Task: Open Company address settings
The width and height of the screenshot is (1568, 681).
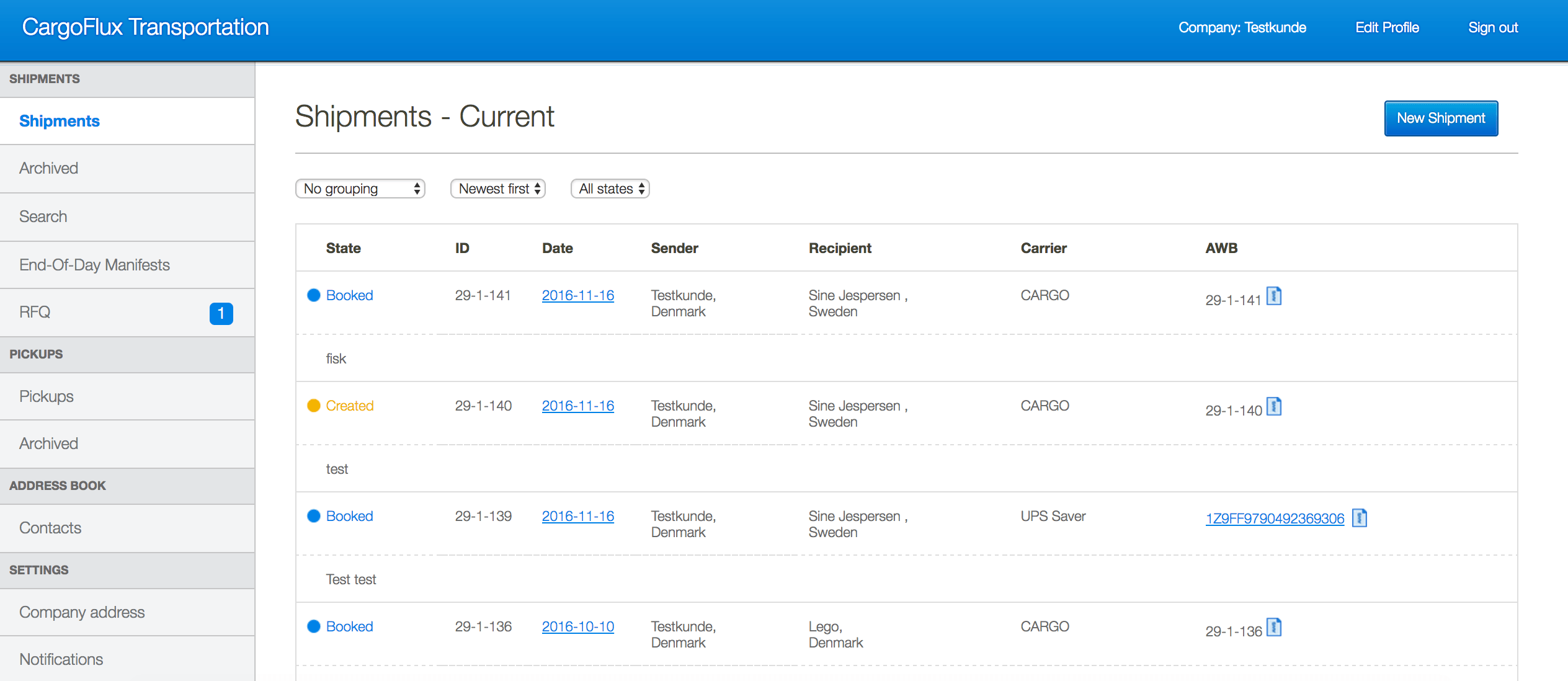Action: tap(82, 612)
